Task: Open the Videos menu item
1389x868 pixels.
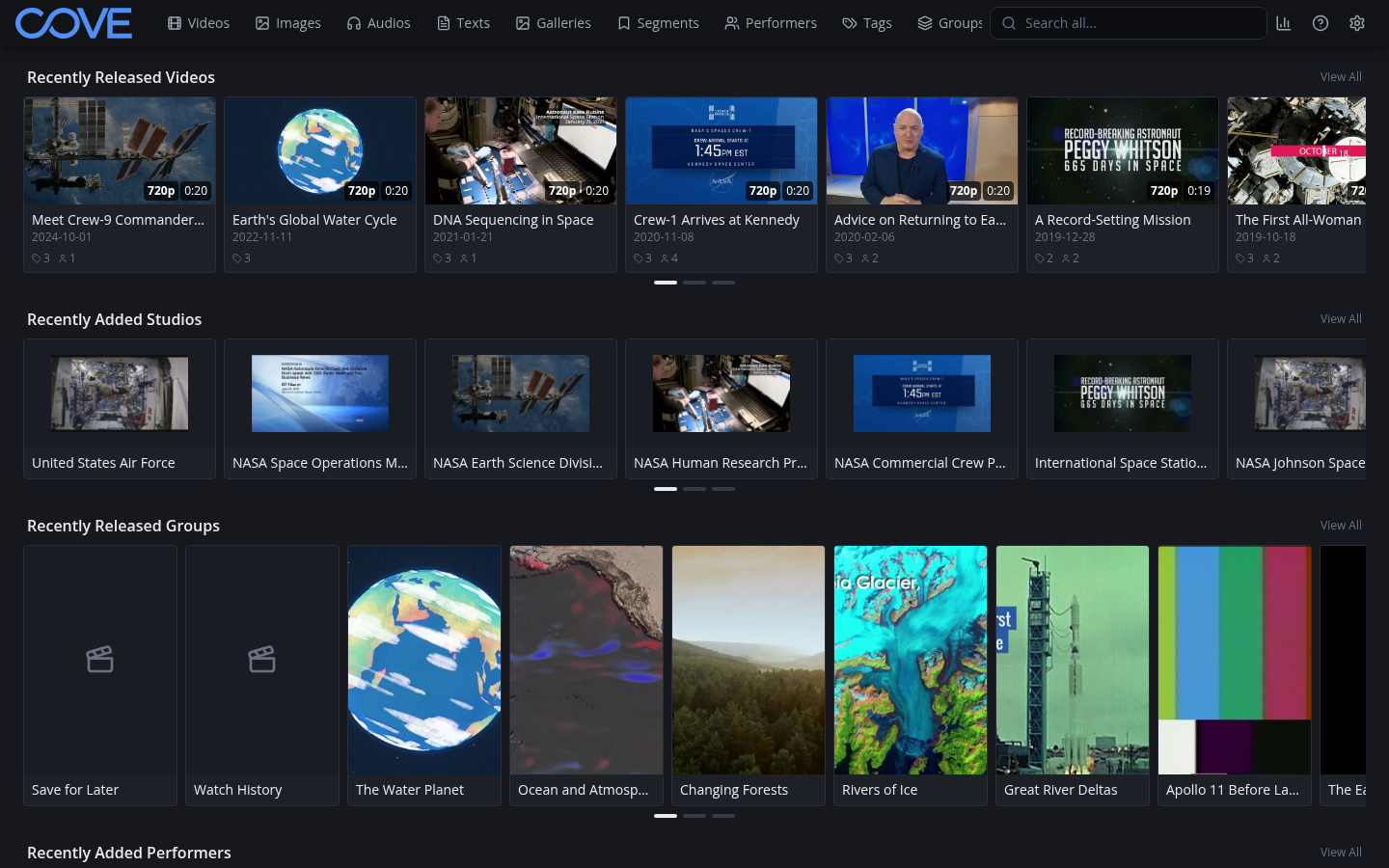Action: click(x=199, y=23)
